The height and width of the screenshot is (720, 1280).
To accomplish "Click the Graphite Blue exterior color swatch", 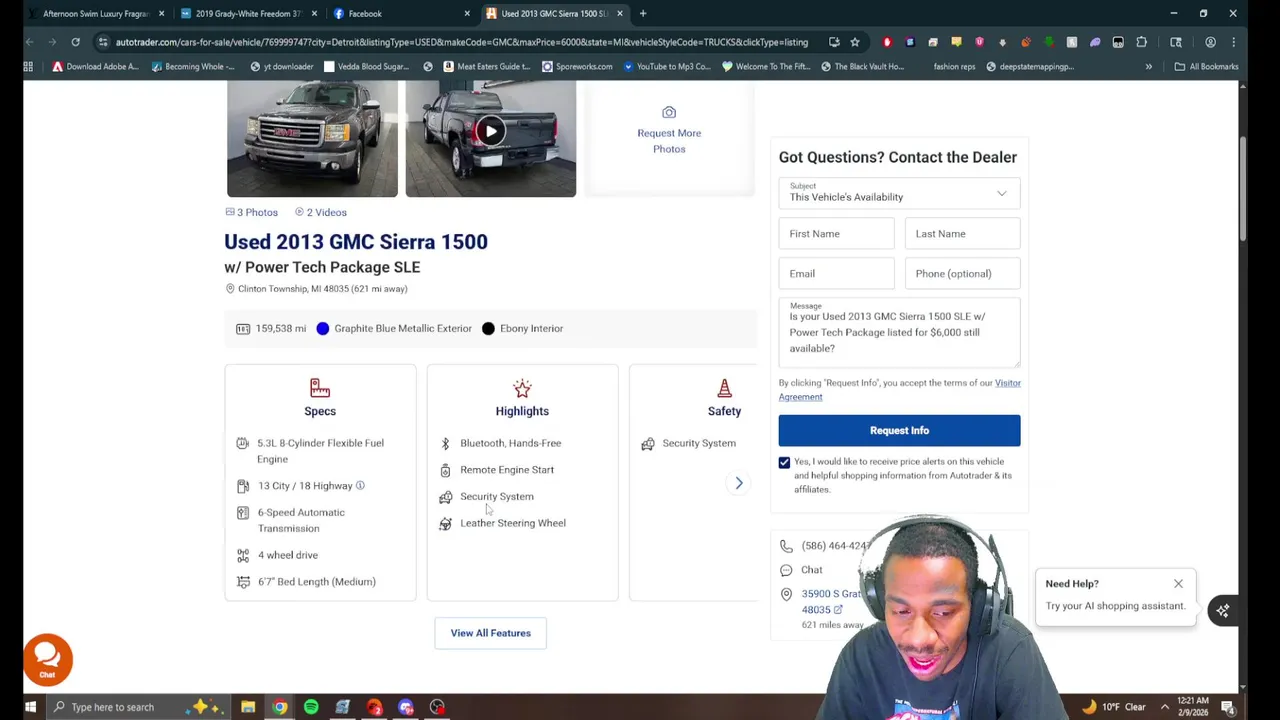I will pyautogui.click(x=322, y=329).
